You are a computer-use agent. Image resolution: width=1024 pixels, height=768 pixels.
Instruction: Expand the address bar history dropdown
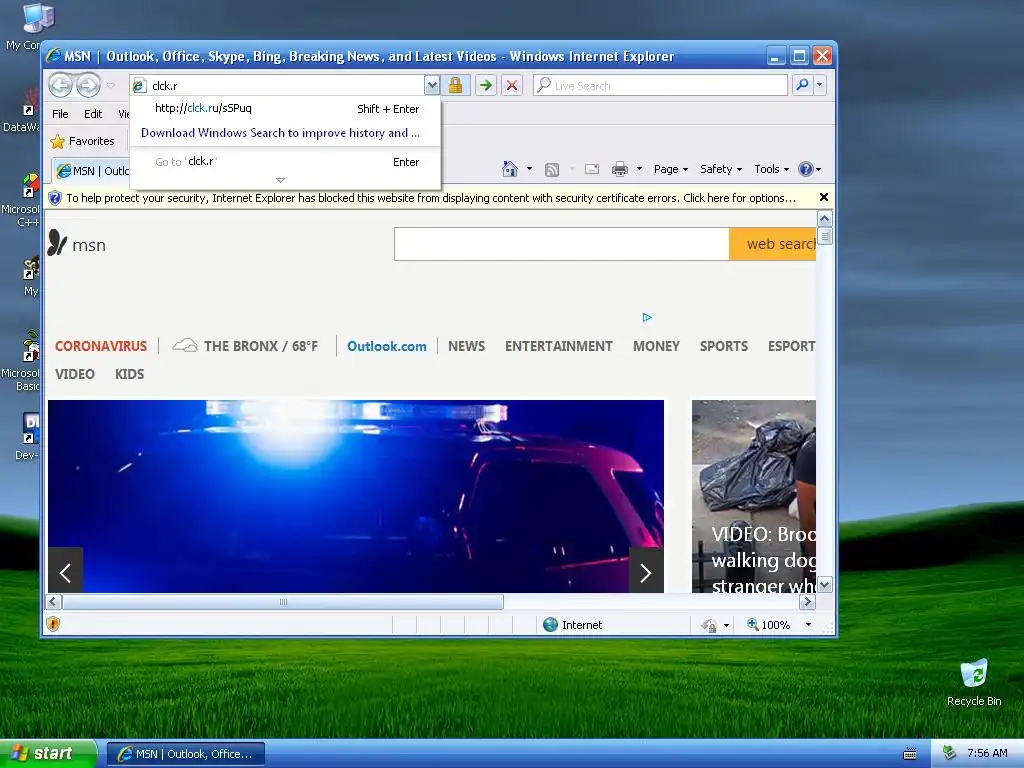431,86
